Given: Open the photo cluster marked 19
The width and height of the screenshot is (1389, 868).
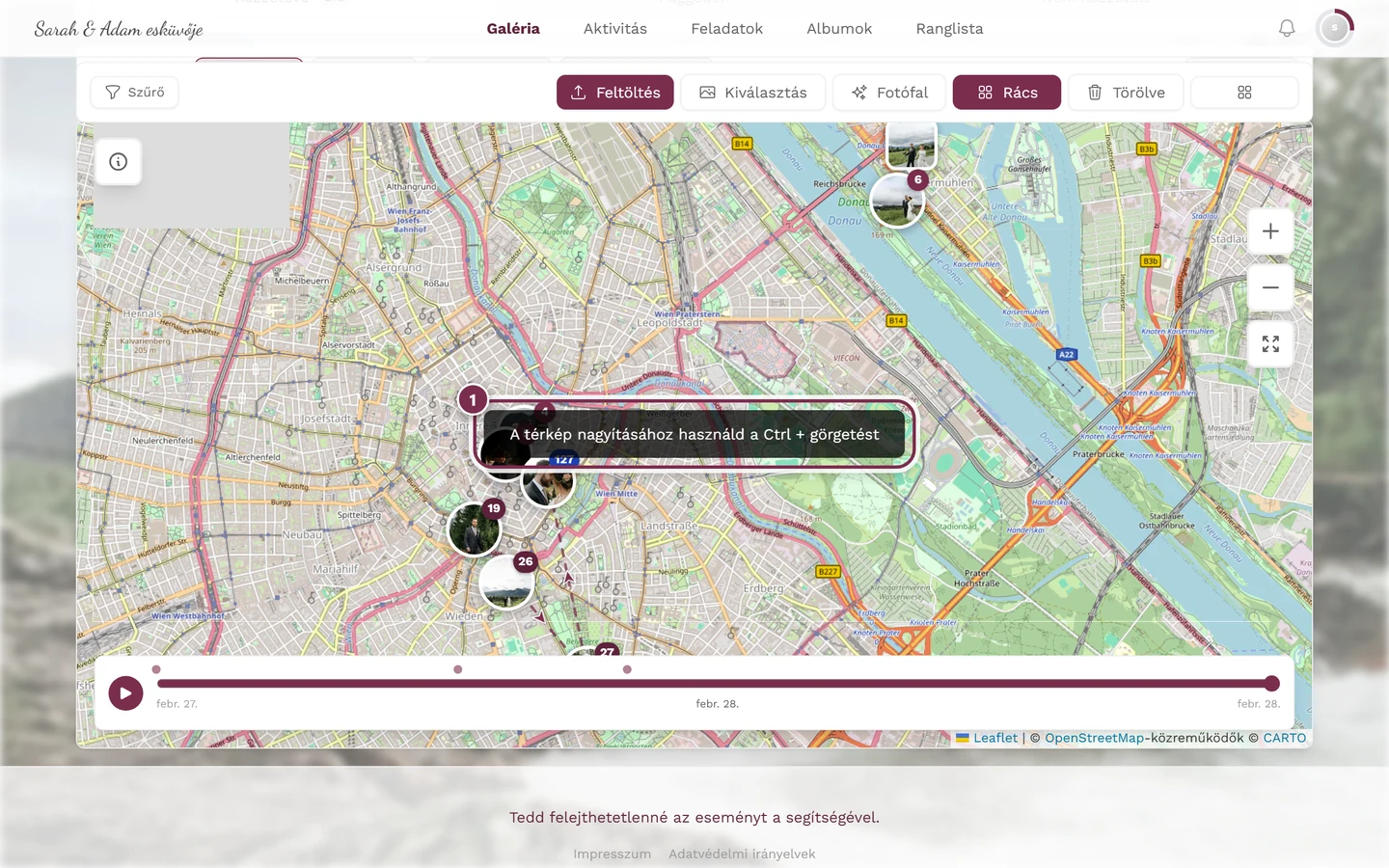Looking at the screenshot, I should (475, 529).
